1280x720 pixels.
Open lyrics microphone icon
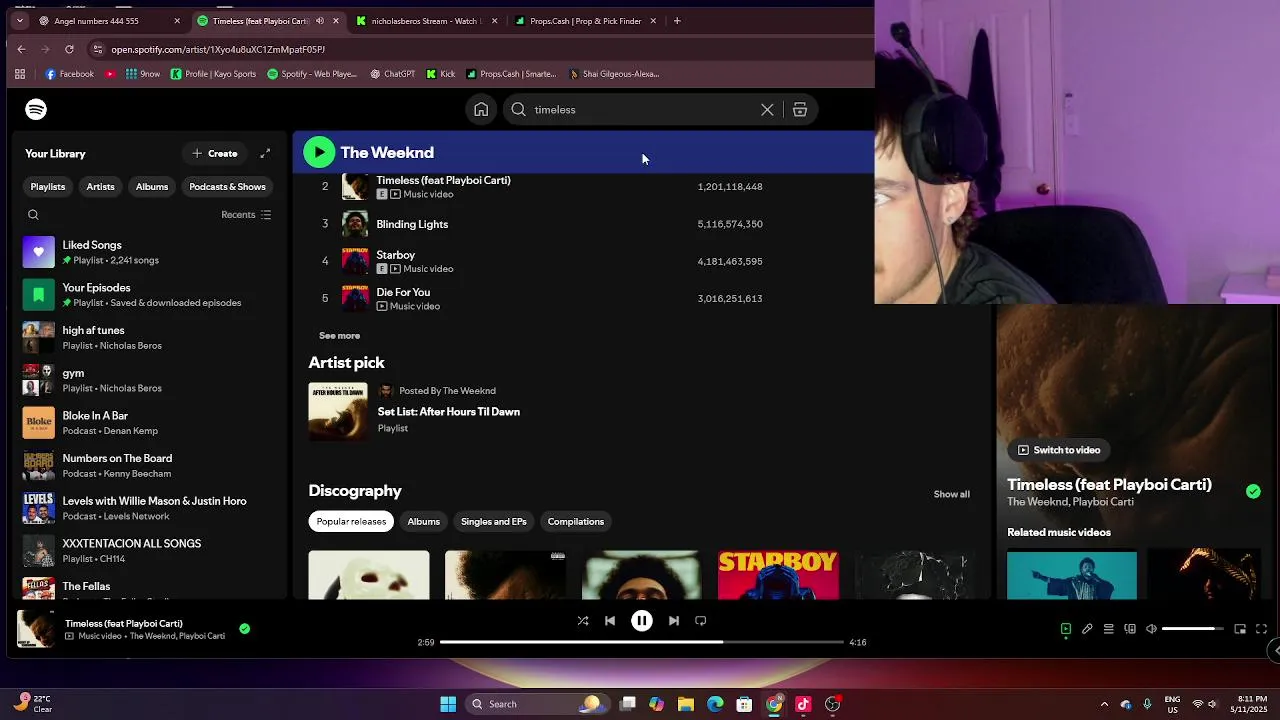[x=1087, y=629]
